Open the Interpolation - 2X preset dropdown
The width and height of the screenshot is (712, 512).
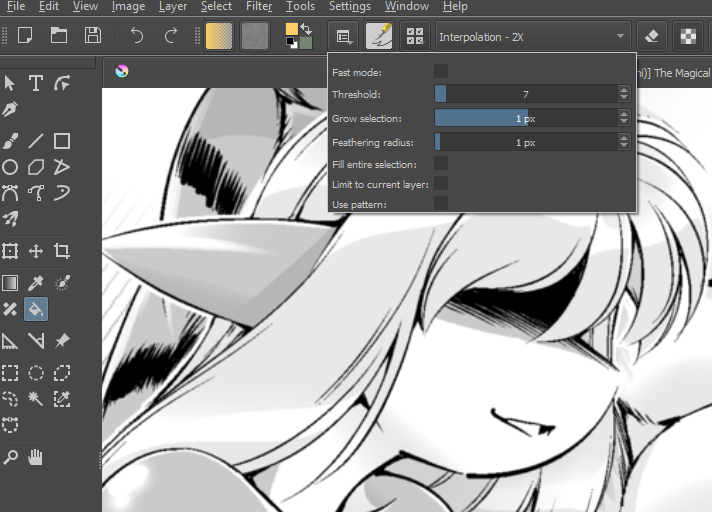532,36
